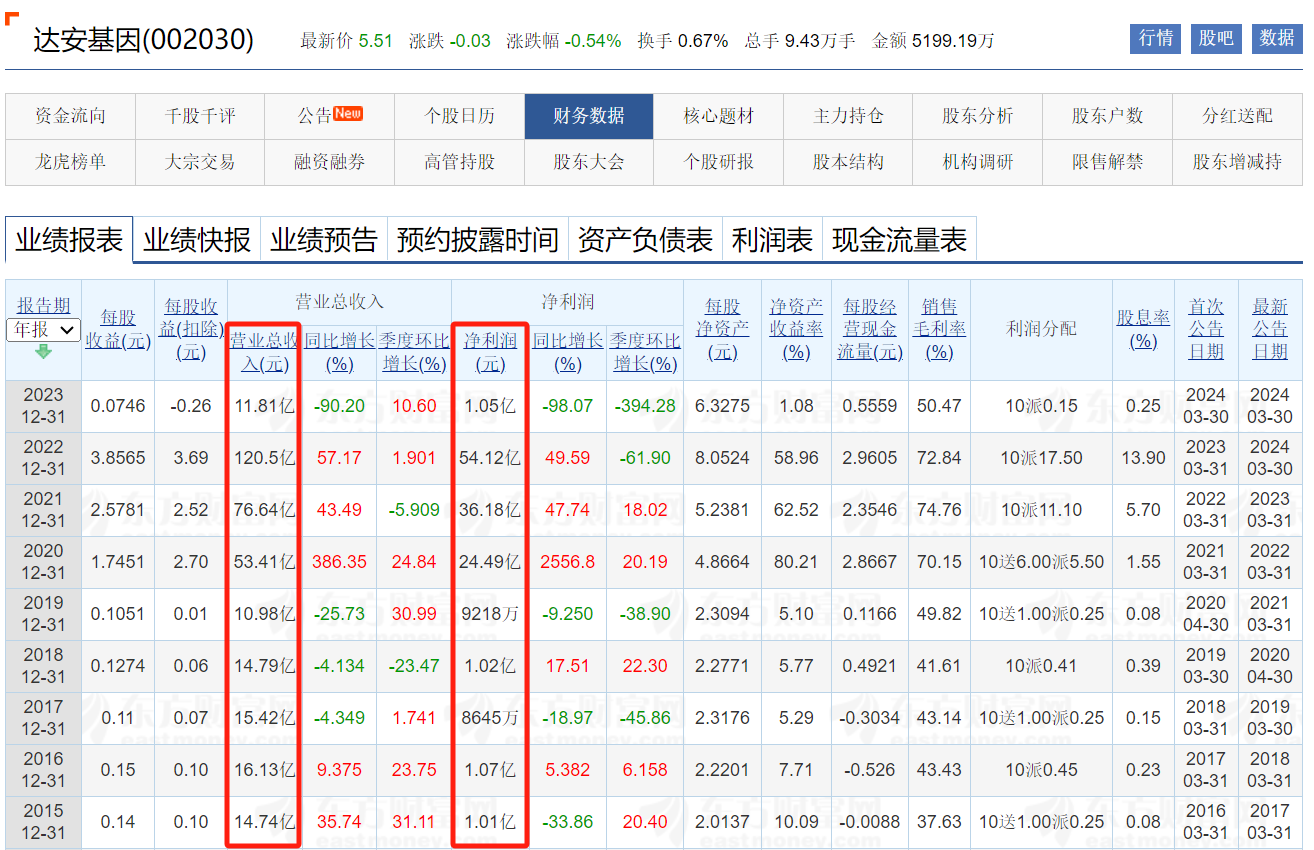Sort by 每股收益(扣除) column header

(191, 329)
